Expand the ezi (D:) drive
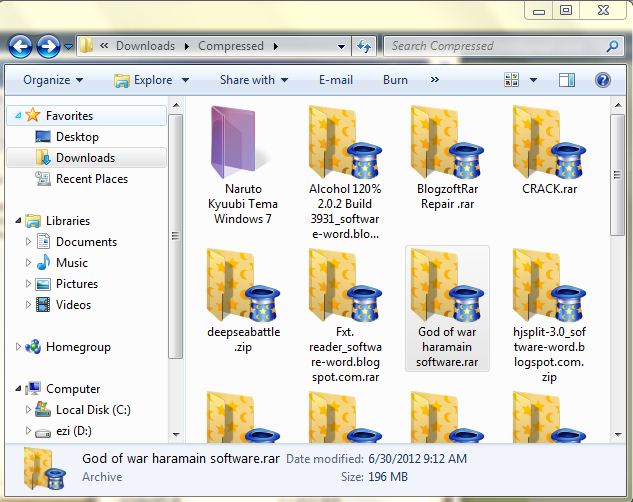Screen dimensions: 633x502 (x=28, y=431)
